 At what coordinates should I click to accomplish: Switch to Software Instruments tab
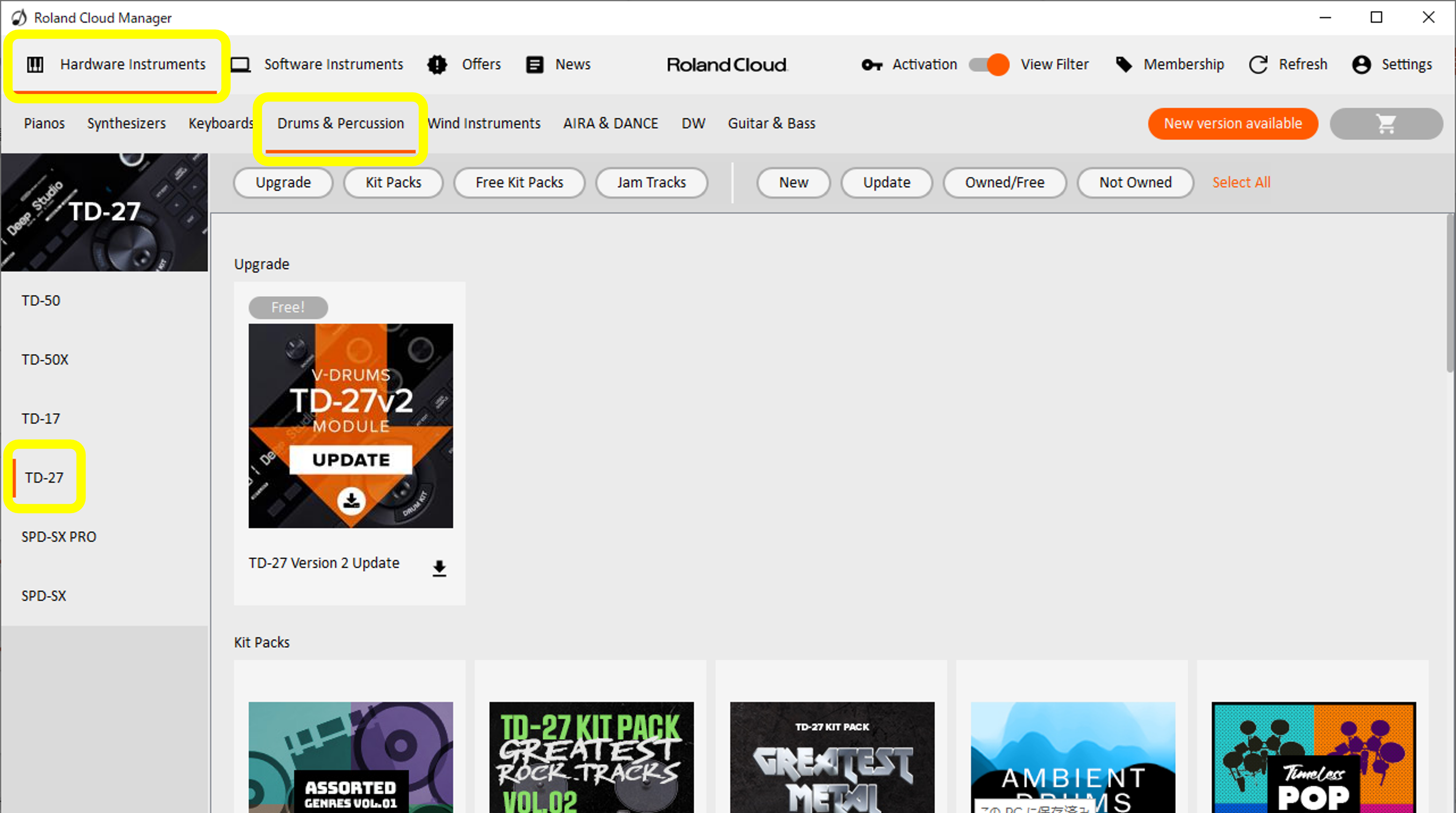pos(318,65)
